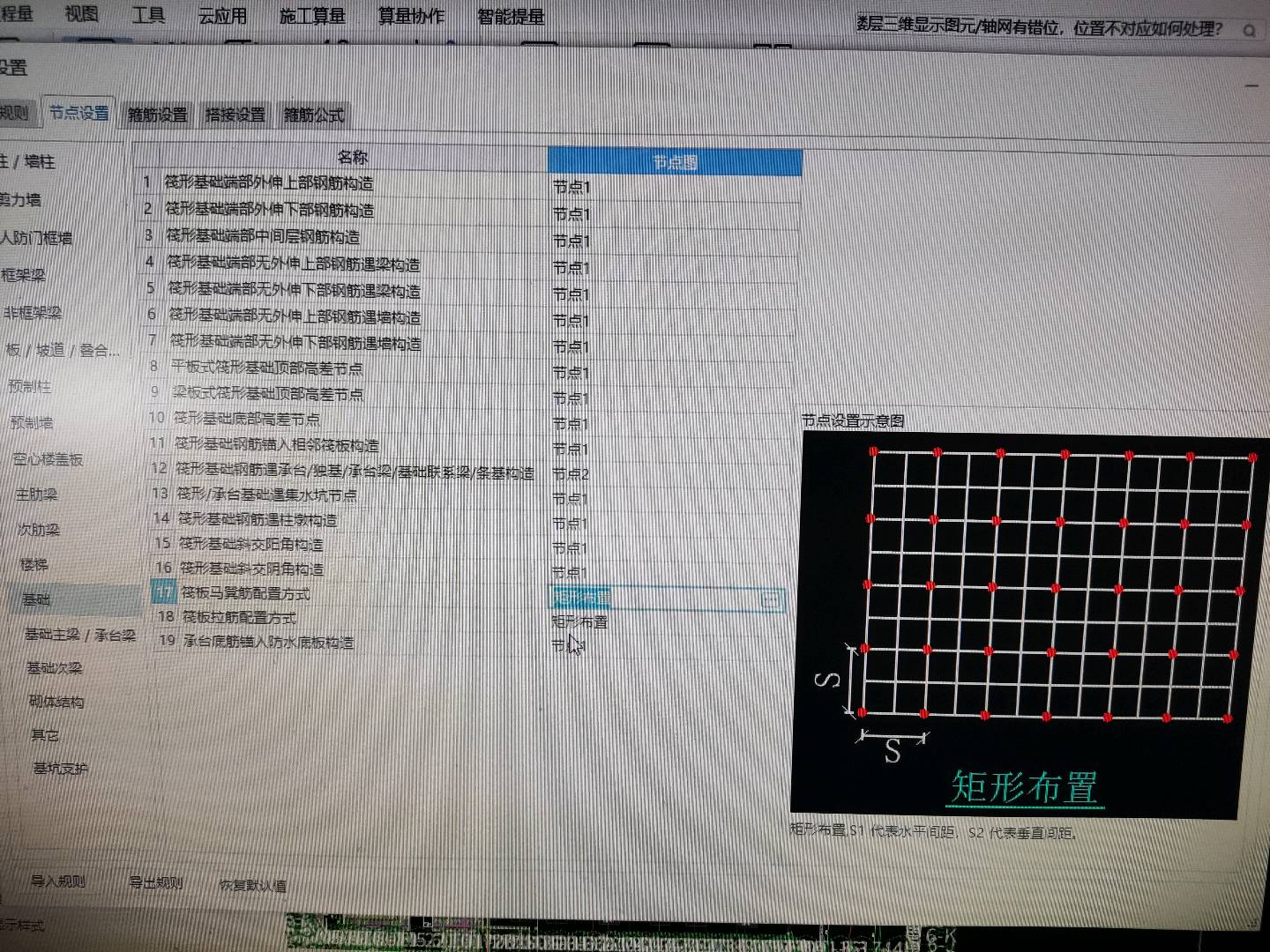1270x952 pixels.
Task: Select 楼梯 in the component list
Action: point(34,564)
